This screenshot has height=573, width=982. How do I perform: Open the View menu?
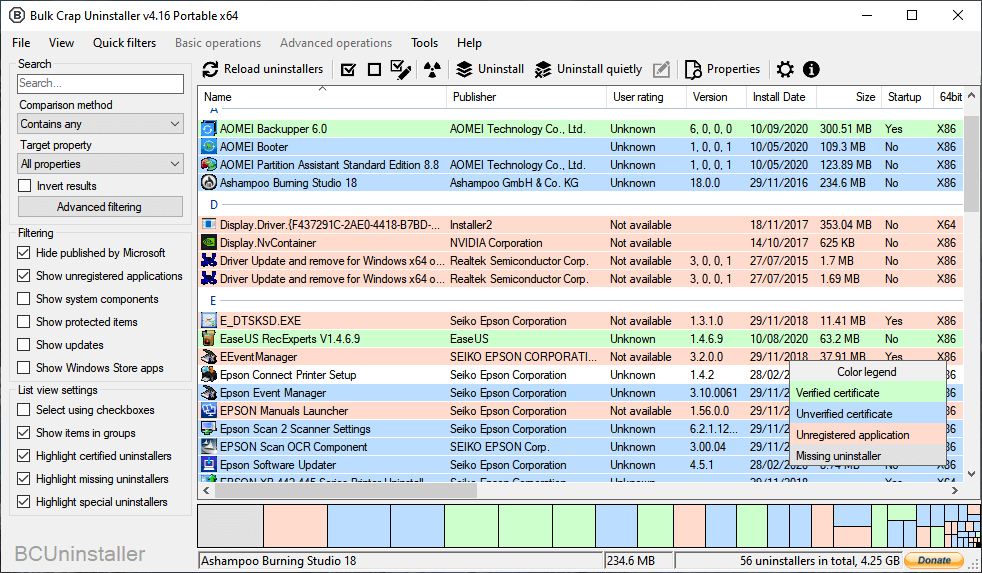[x=61, y=43]
